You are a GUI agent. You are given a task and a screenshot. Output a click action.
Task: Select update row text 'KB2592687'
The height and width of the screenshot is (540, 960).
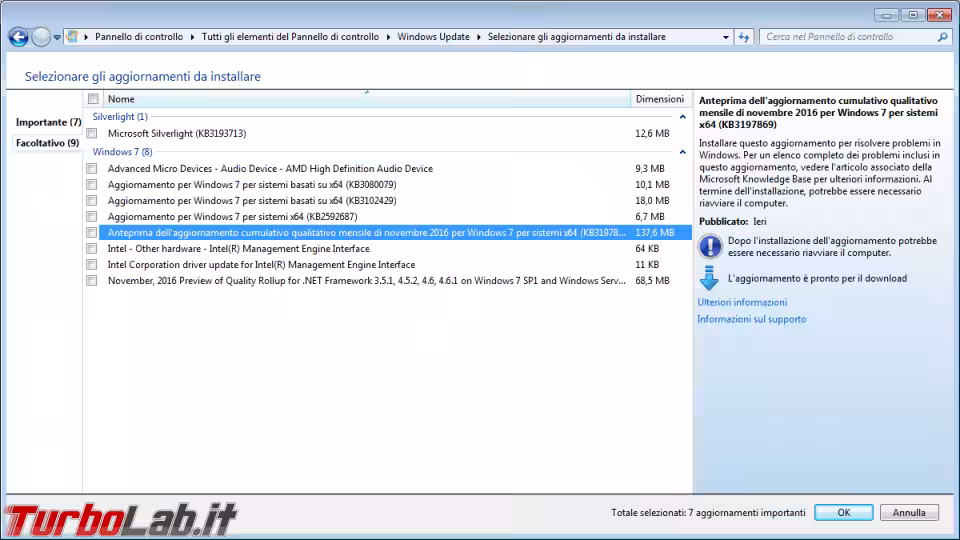point(232,217)
